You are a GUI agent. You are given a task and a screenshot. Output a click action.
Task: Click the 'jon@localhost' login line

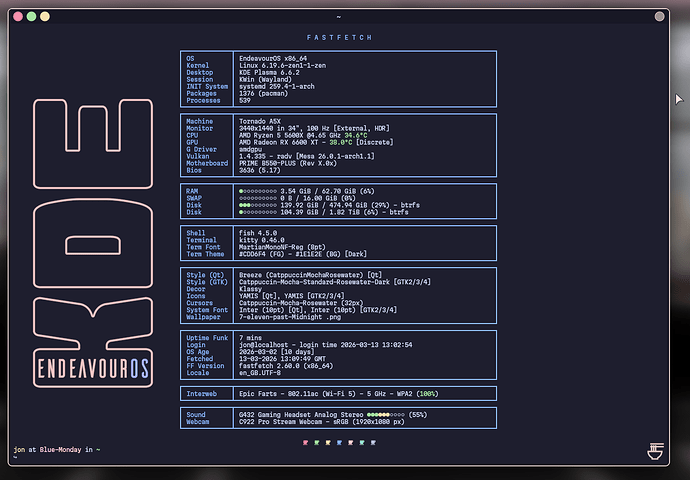coord(326,345)
